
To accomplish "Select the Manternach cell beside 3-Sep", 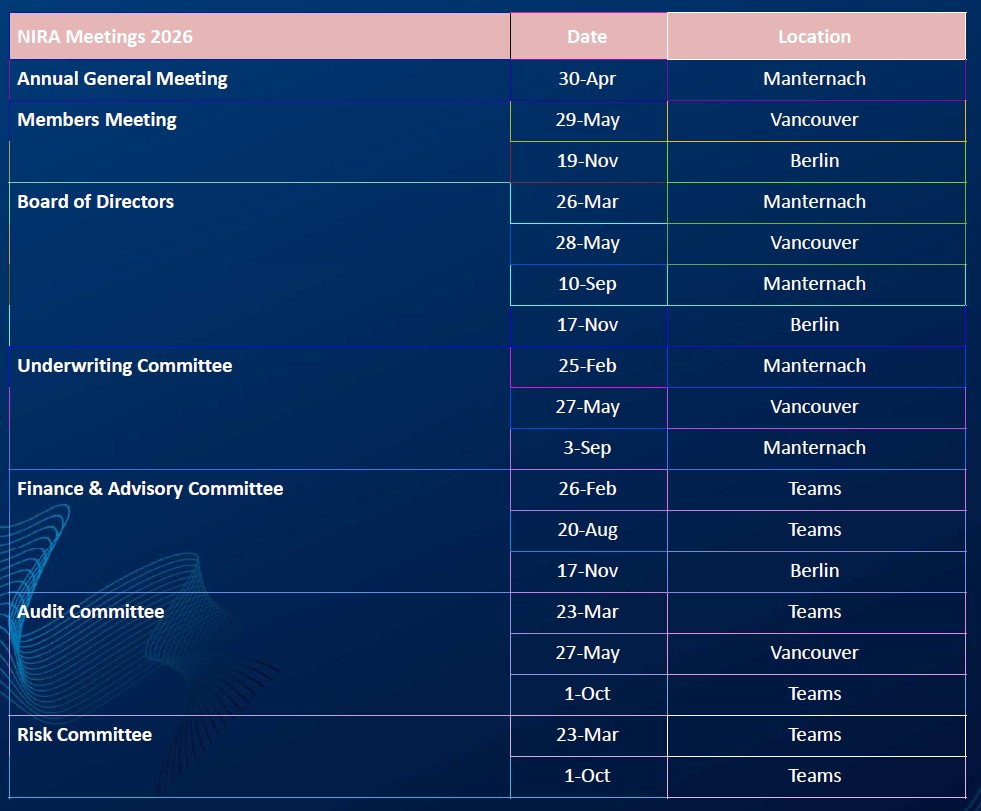I will 814,448.
